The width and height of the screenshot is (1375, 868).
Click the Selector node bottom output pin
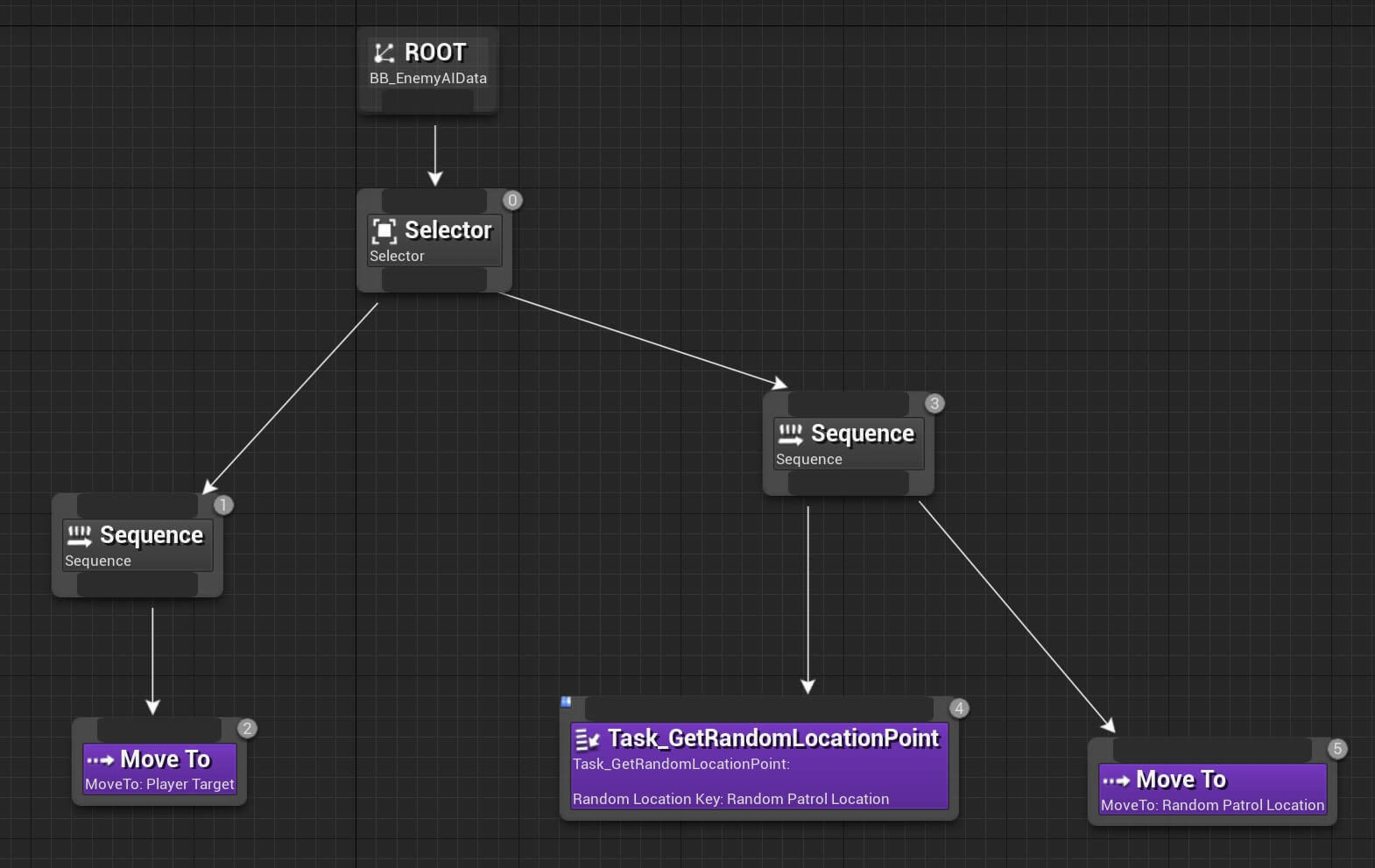[434, 279]
